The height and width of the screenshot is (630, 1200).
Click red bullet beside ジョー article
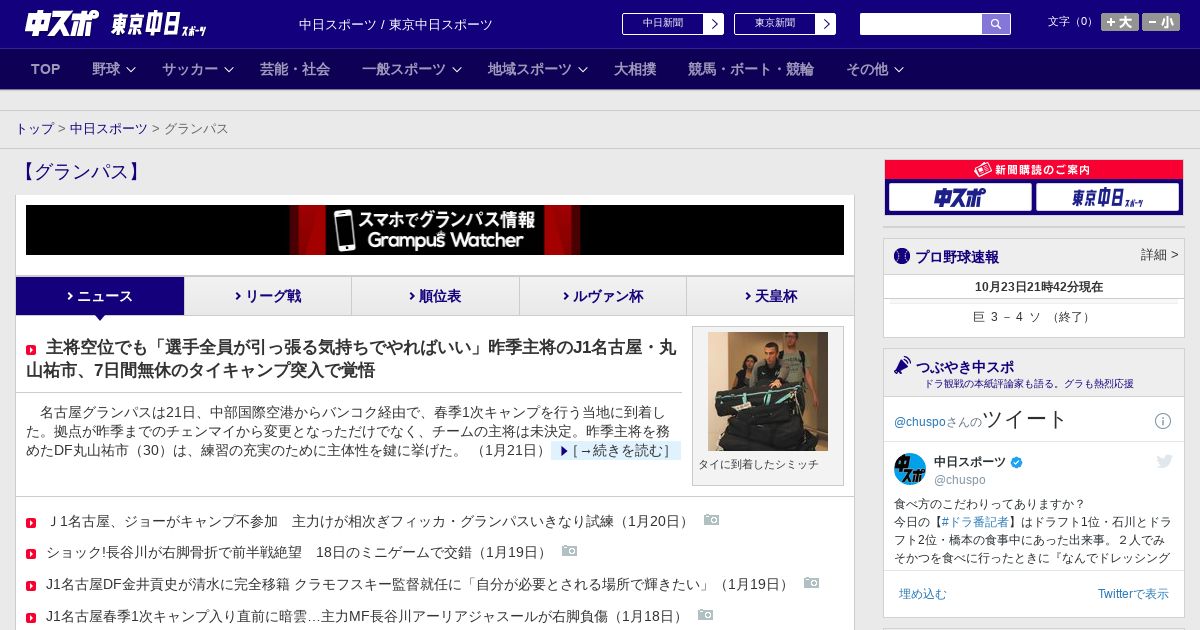31,522
